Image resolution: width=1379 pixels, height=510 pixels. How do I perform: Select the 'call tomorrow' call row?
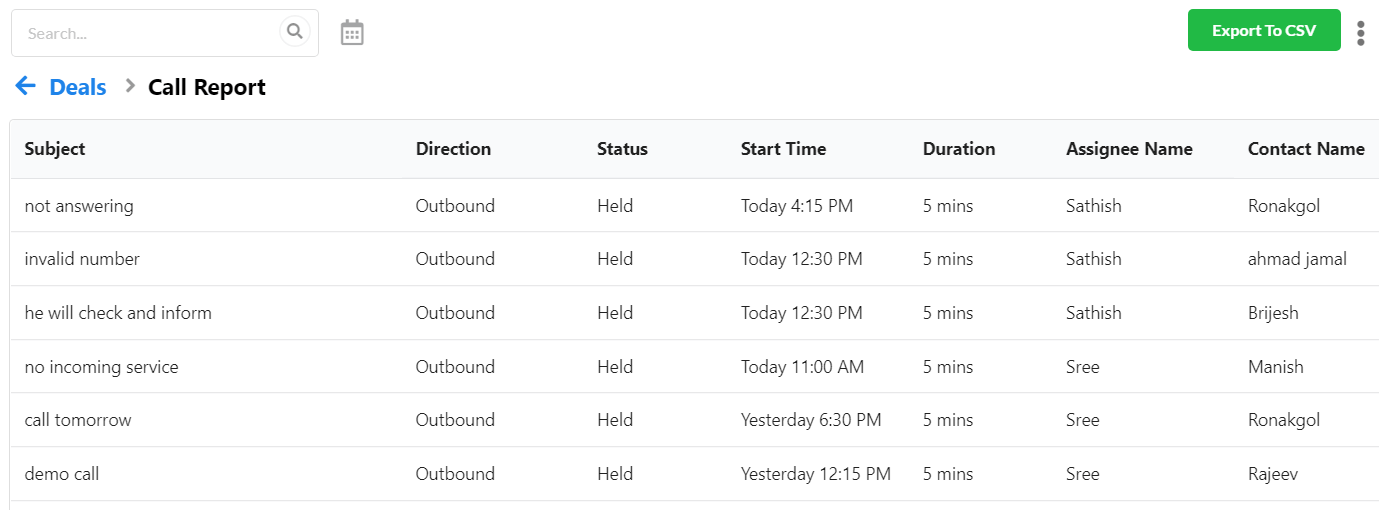[x=694, y=420]
